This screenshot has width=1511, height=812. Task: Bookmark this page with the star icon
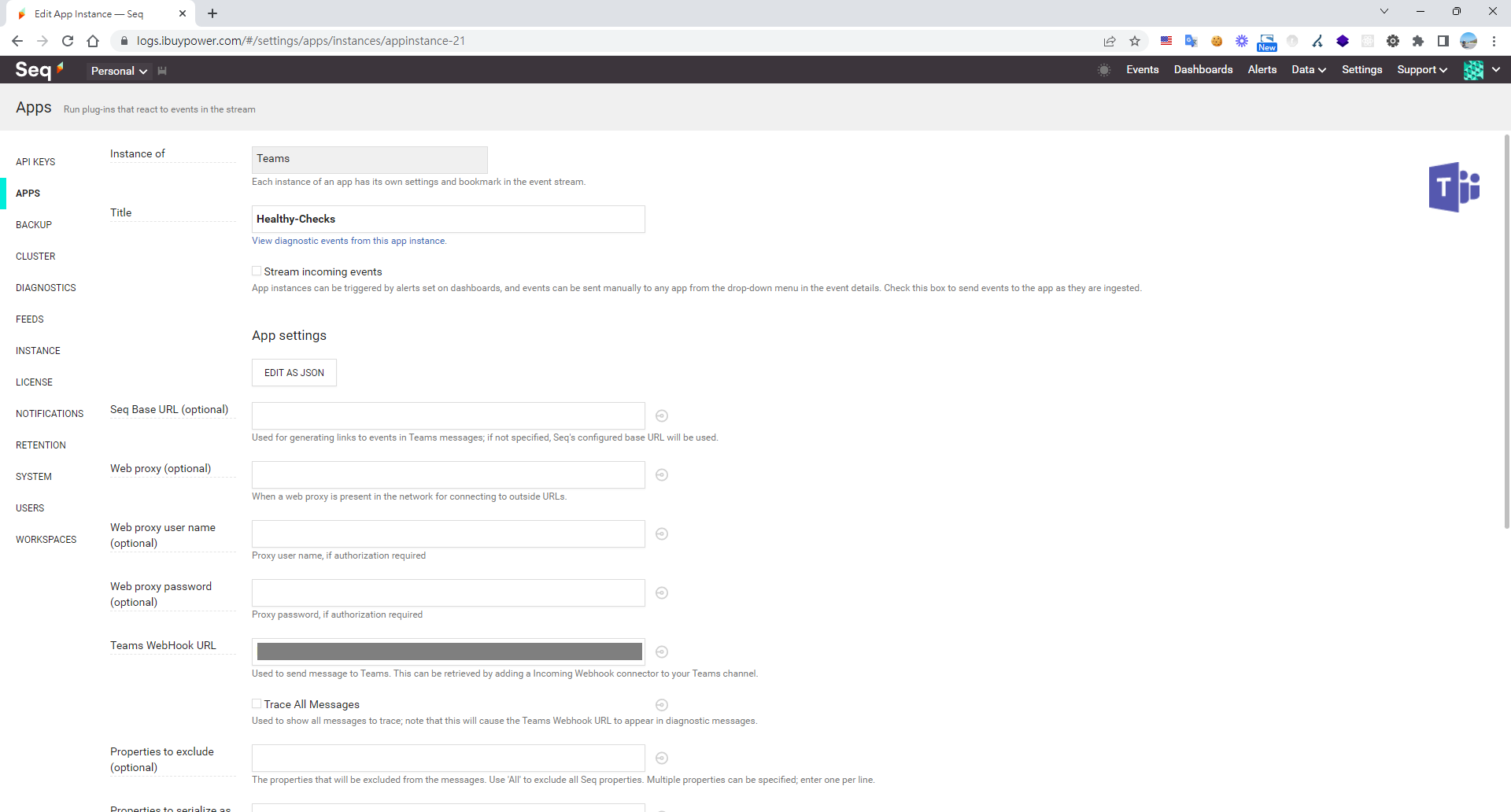[x=1134, y=41]
